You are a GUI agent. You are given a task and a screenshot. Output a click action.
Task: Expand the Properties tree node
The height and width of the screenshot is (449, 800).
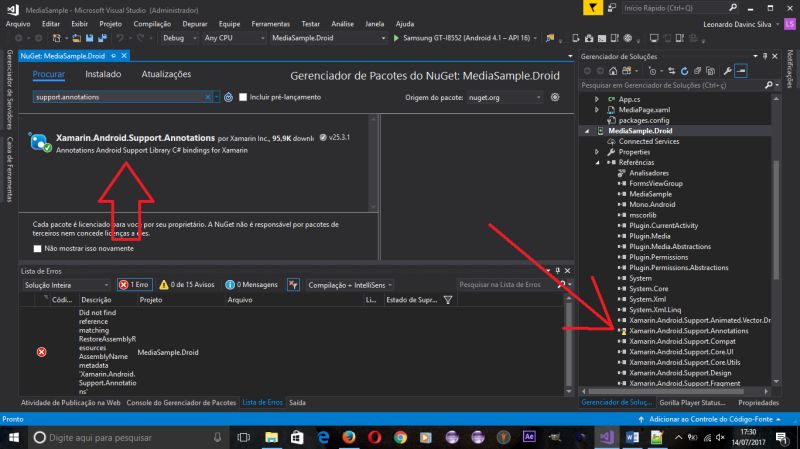[596, 152]
